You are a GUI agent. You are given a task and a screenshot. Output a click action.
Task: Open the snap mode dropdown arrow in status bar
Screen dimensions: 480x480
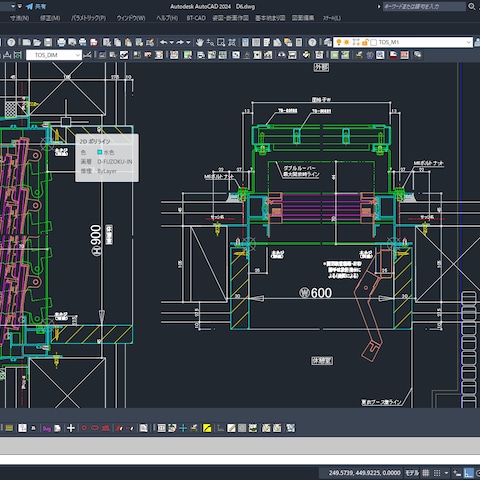click(446, 473)
